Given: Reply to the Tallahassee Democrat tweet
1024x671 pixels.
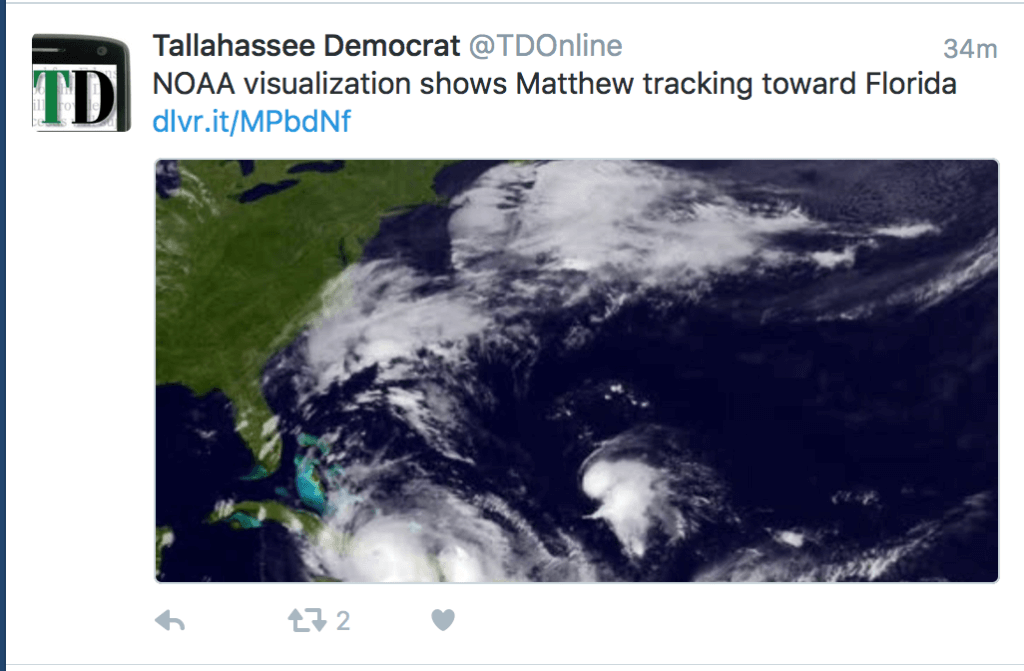Looking at the screenshot, I should 170,620.
